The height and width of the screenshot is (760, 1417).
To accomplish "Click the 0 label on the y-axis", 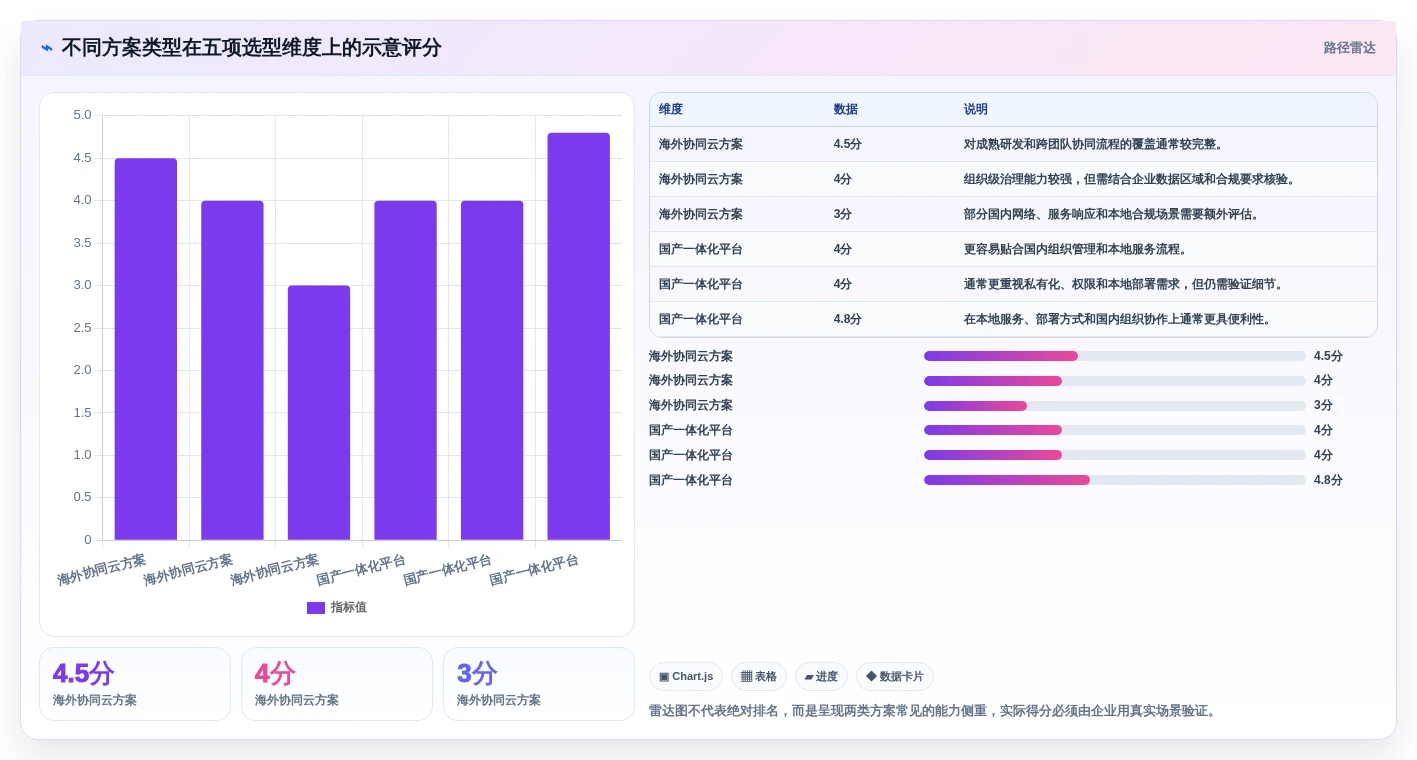I will pyautogui.click(x=88, y=540).
